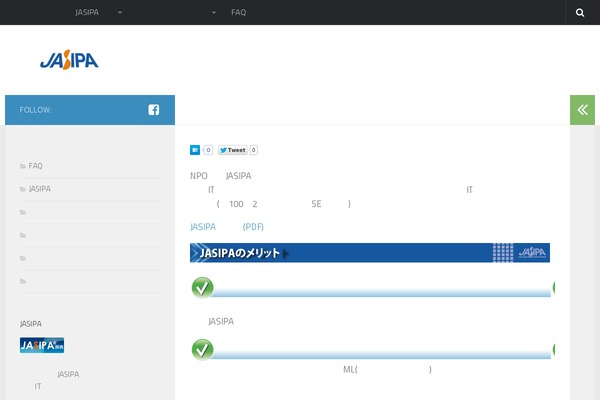Expand the dropdown arrow beside JASIPA menu

(x=120, y=13)
